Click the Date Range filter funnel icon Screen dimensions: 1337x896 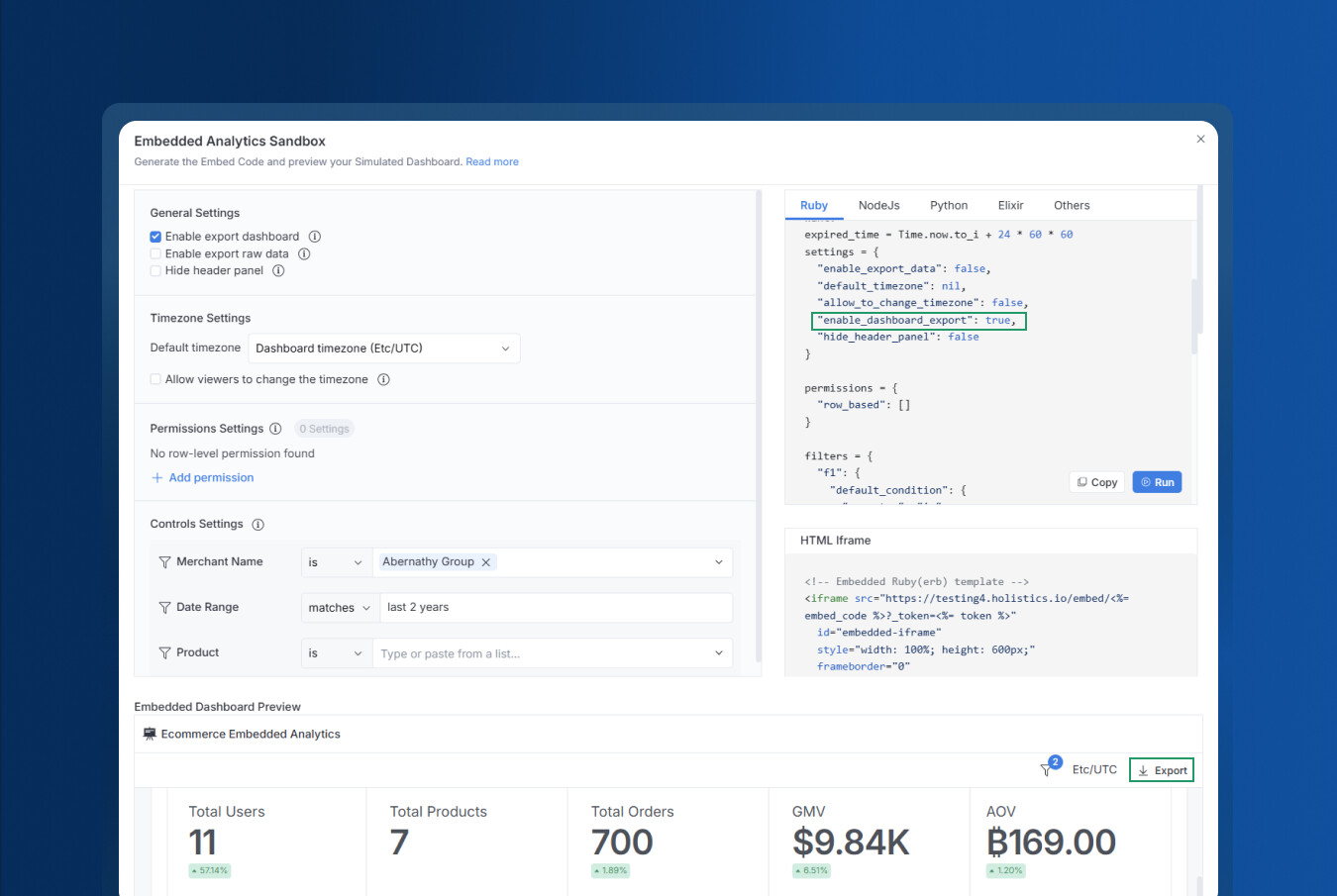[164, 608]
